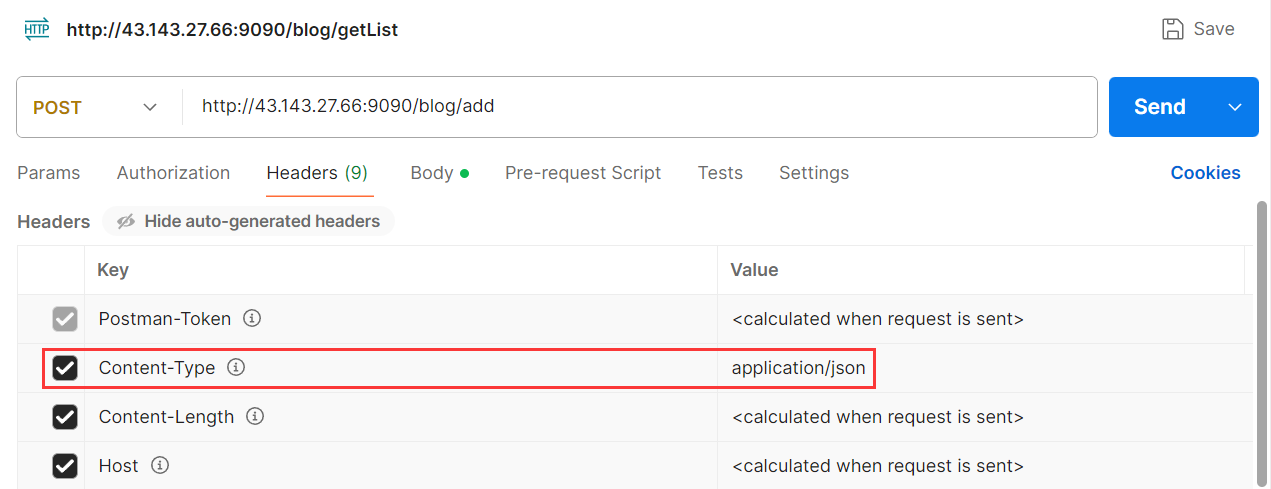Click the Save floppy disk icon
The image size is (1271, 489).
click(x=1173, y=29)
